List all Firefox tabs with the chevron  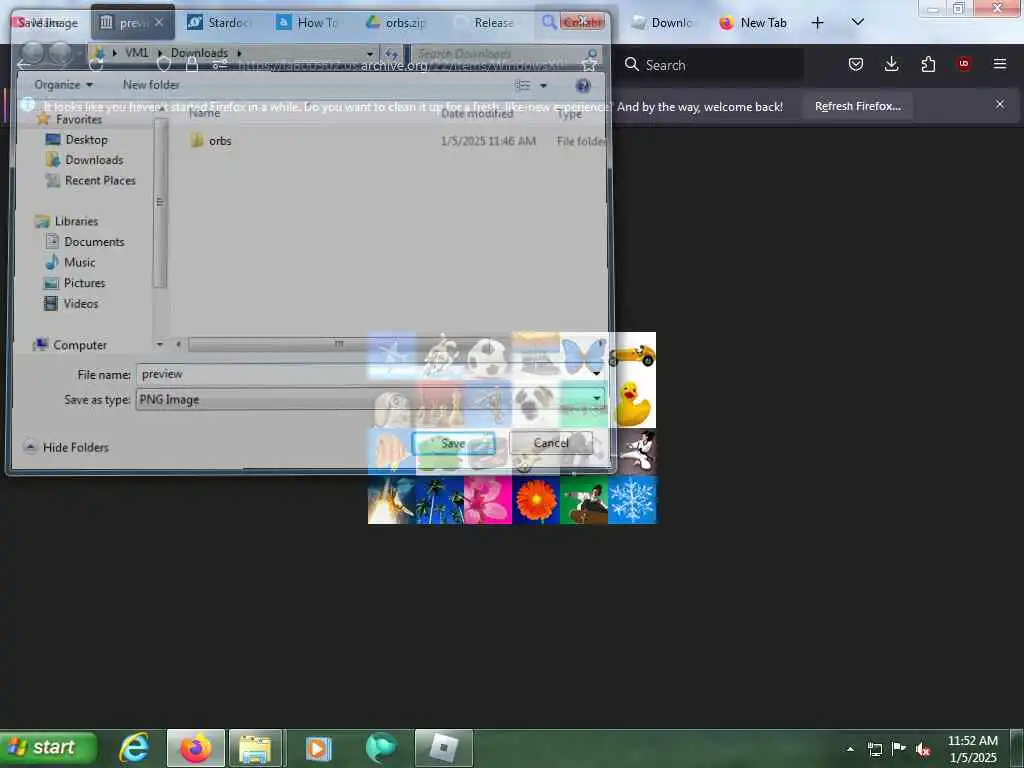858,22
